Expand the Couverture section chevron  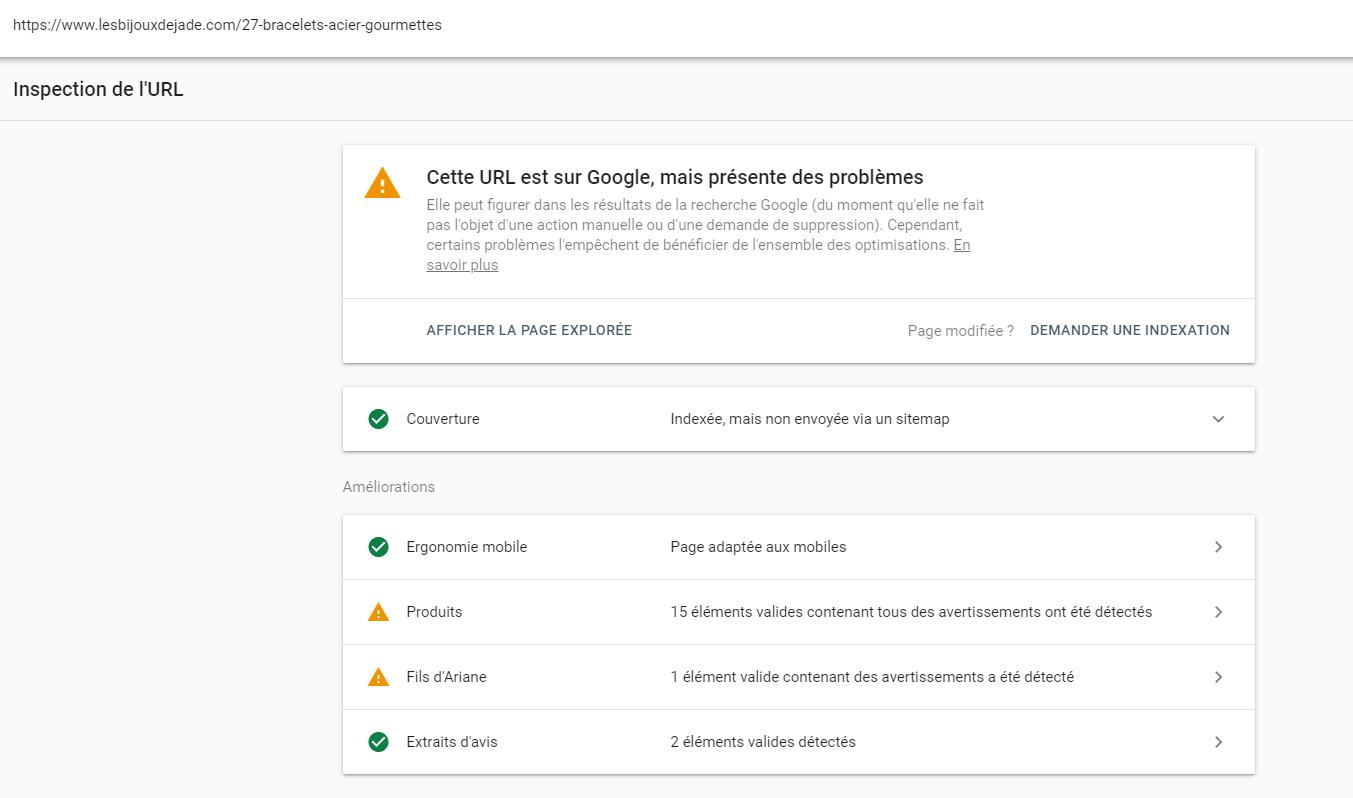(1218, 419)
